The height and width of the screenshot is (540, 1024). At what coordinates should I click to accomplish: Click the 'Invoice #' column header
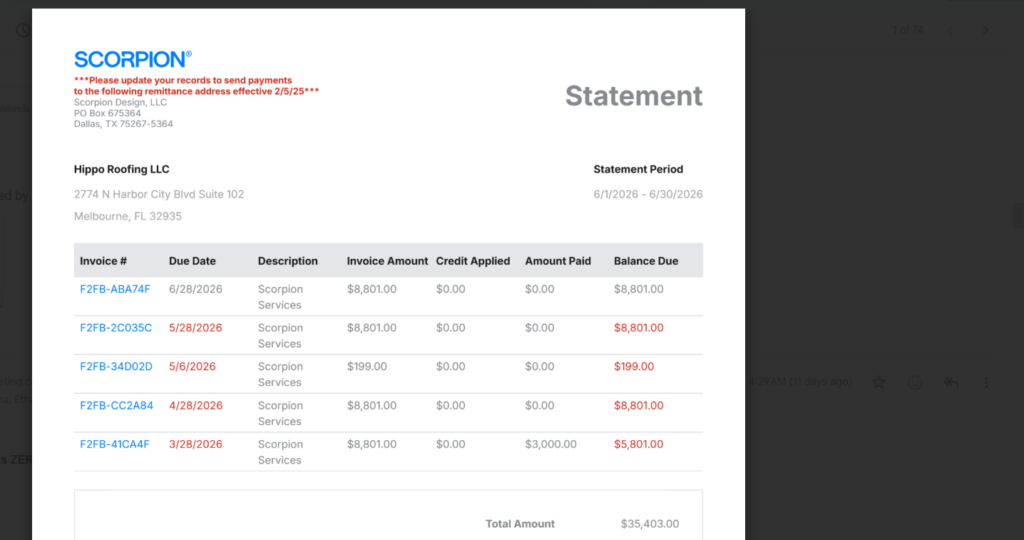coord(103,261)
